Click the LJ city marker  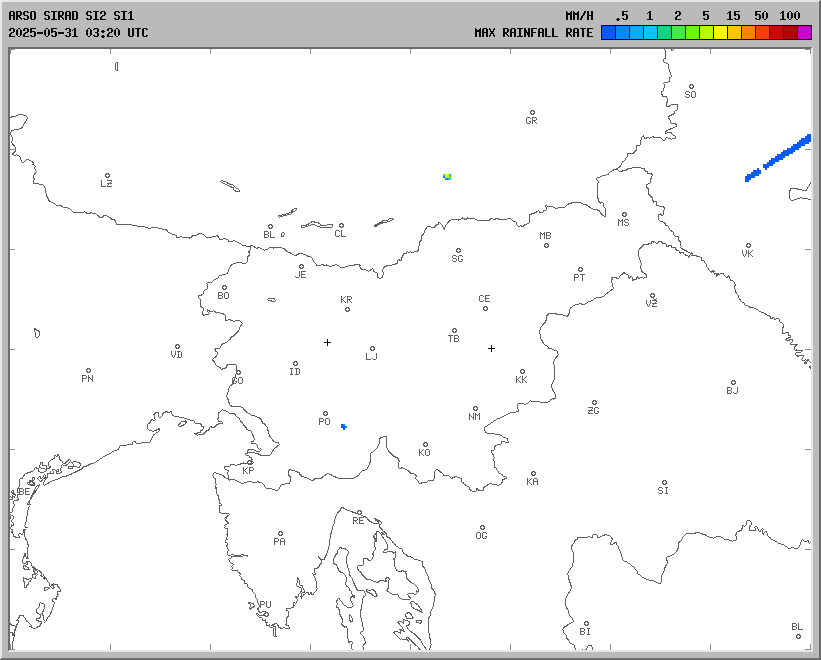[x=373, y=349]
